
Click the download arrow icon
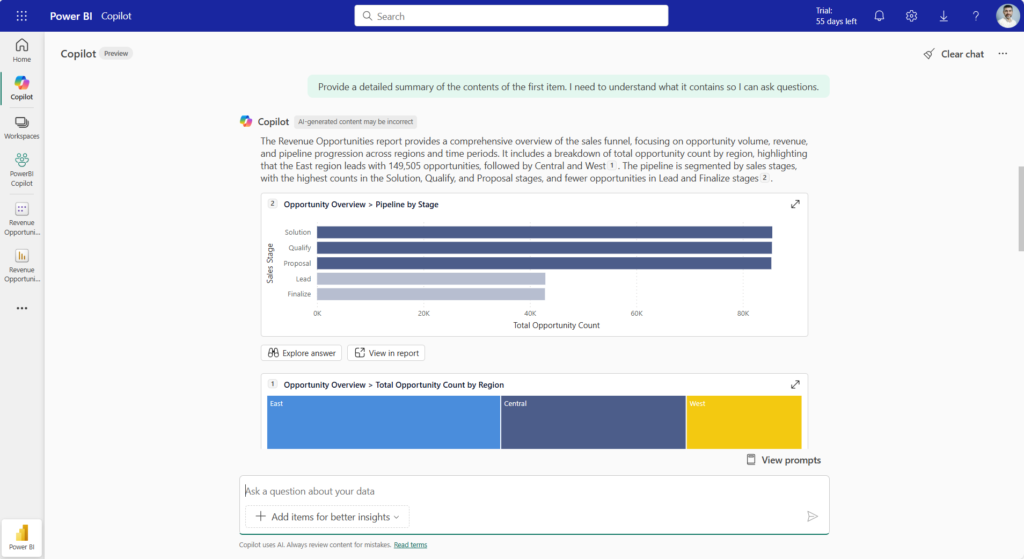click(944, 16)
